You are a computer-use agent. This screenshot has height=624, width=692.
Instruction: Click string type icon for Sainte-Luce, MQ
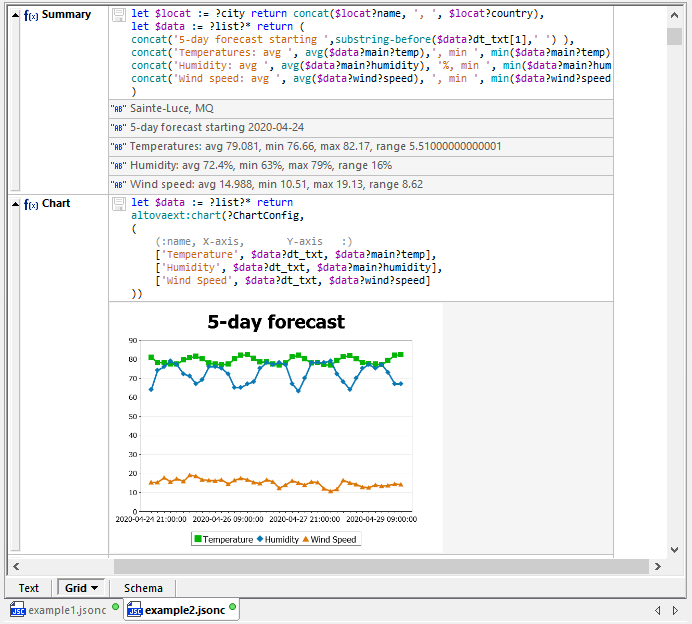tap(119, 108)
